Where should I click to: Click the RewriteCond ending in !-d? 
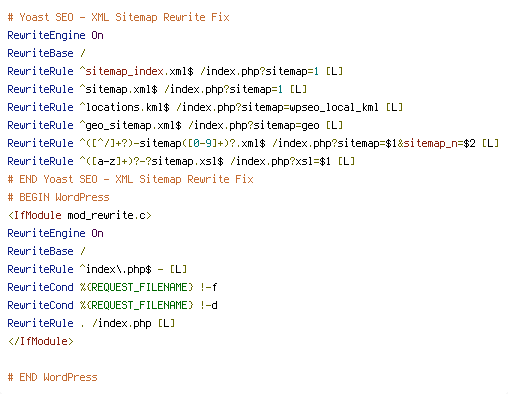point(112,305)
